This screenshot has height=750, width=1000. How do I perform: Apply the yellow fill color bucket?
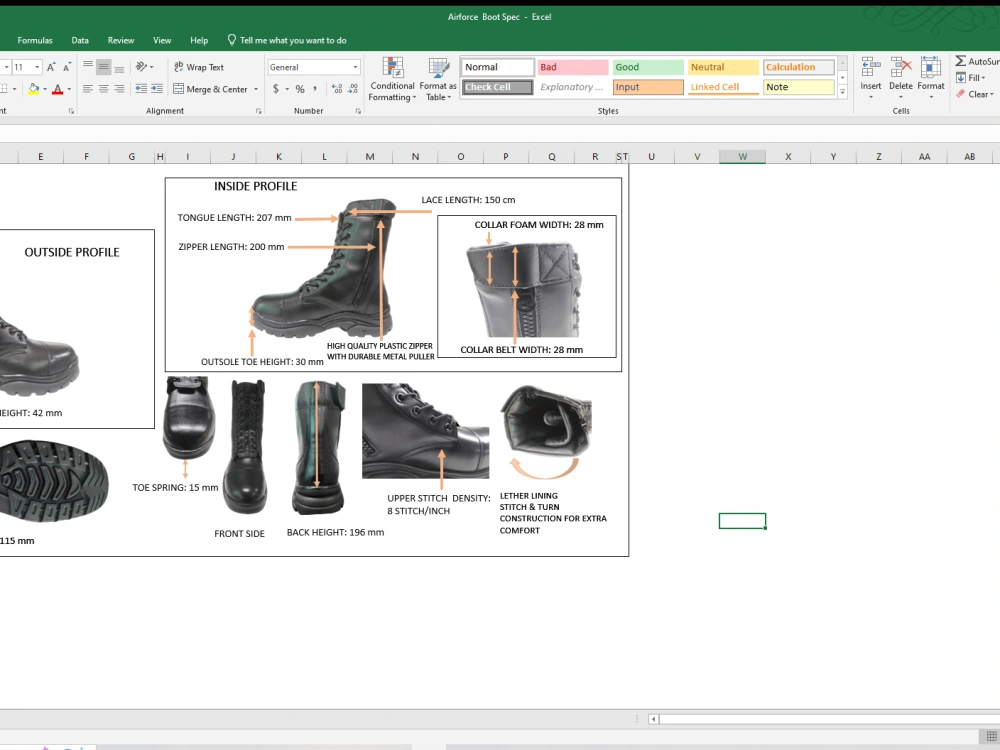tap(33, 89)
